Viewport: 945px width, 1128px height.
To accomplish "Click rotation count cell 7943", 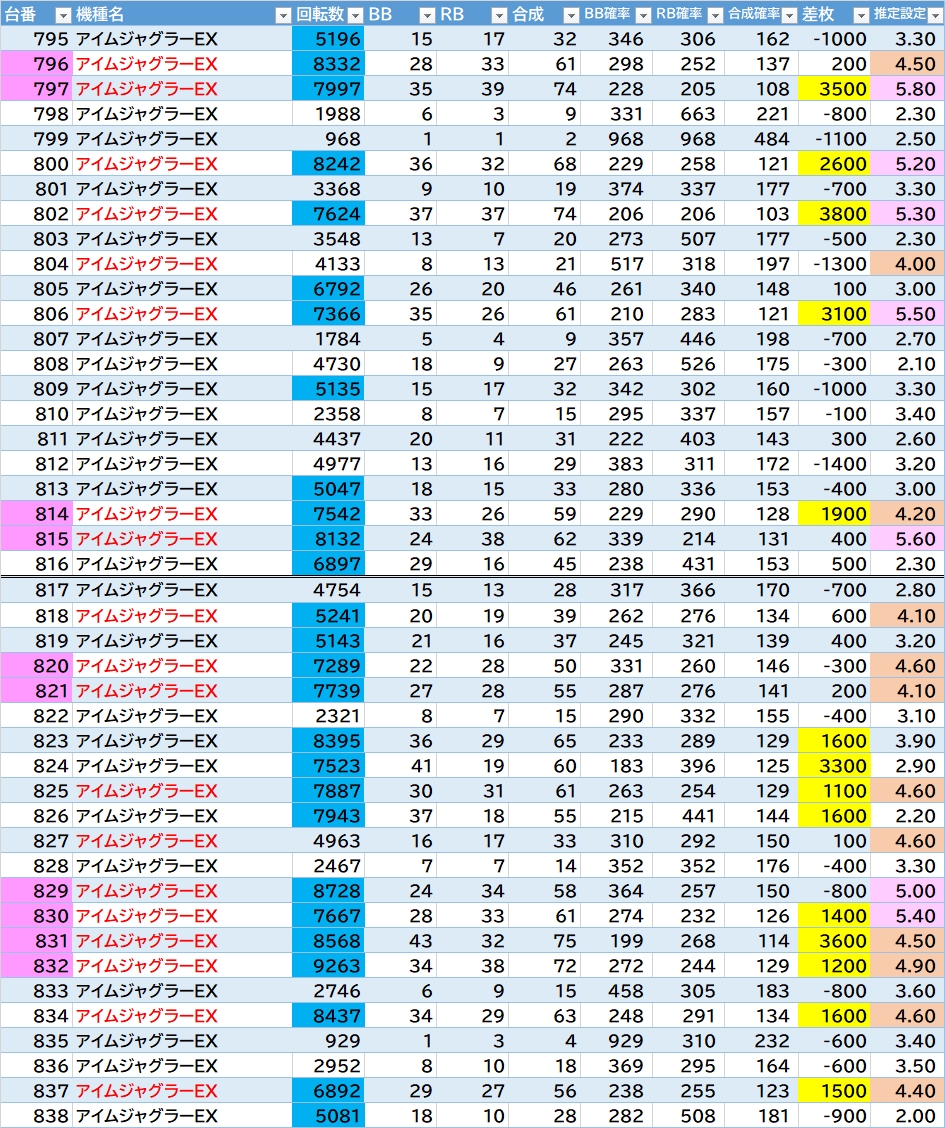I will 328,816.
